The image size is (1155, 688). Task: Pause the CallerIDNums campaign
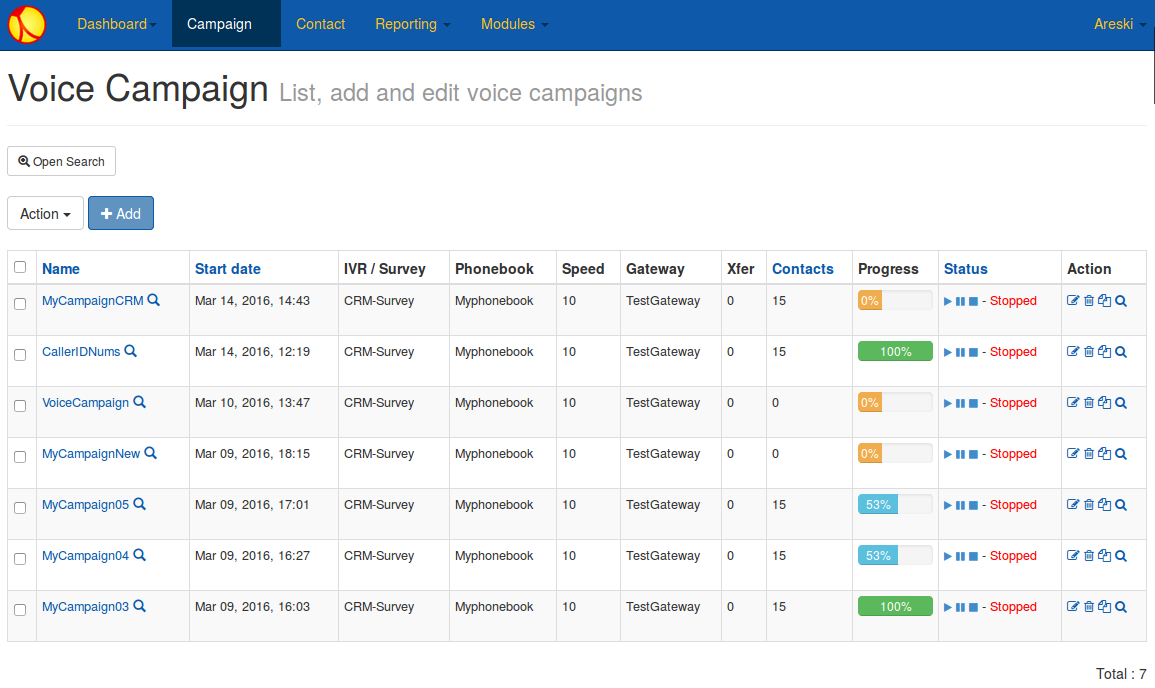pos(958,351)
